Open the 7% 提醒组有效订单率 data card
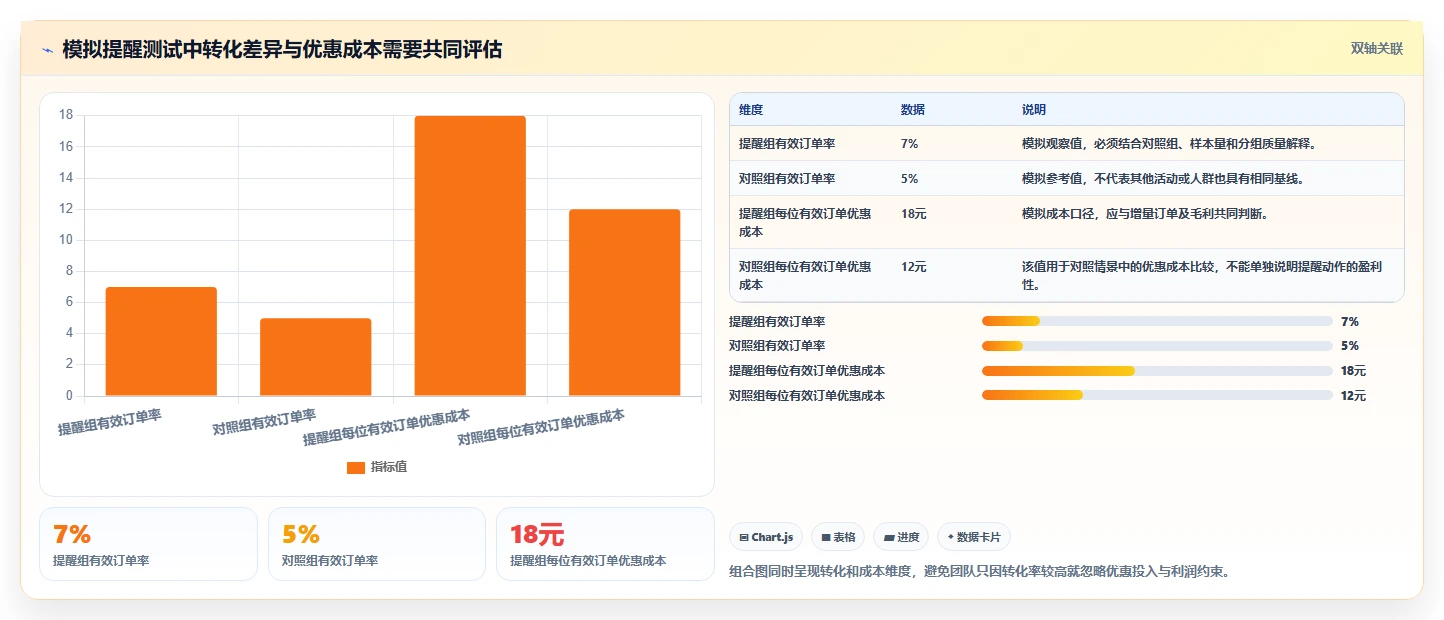This screenshot has height=620, width=1444. 148,544
